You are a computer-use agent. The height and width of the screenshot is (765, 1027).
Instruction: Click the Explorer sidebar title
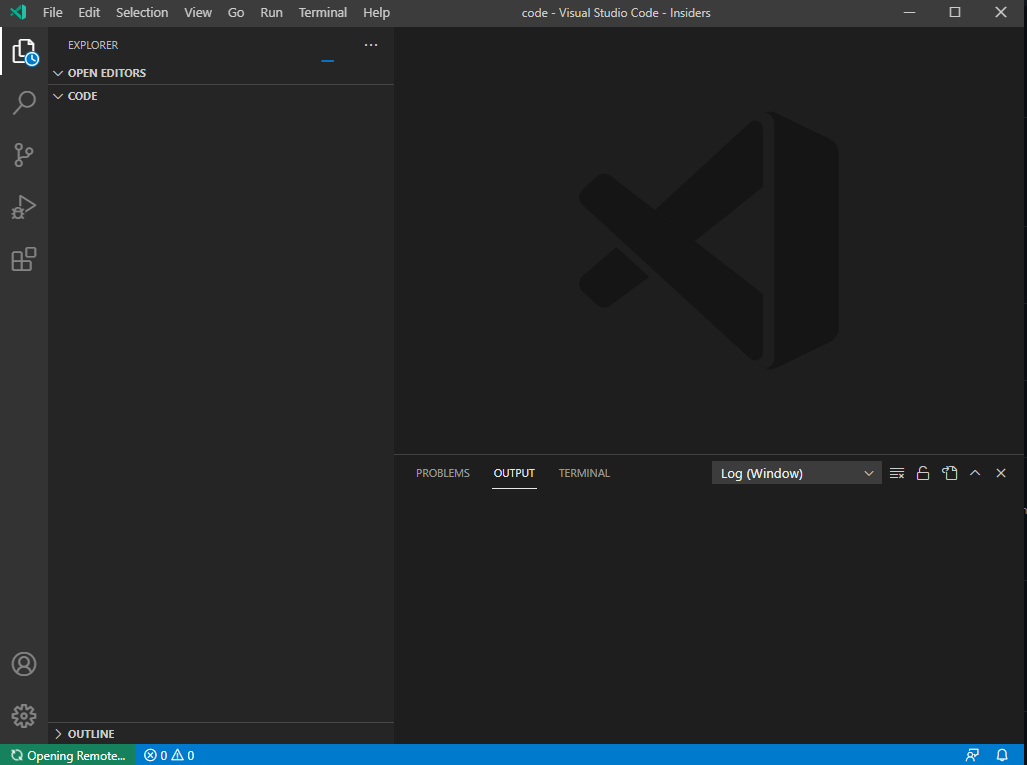[x=93, y=45]
